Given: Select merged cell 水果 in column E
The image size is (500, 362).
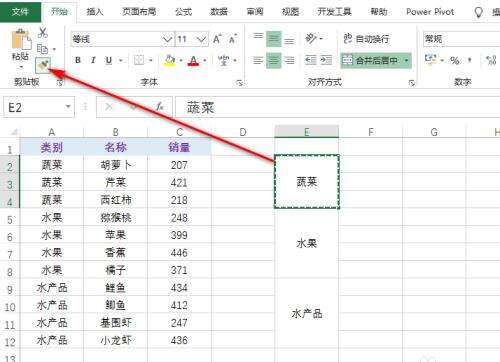Looking at the screenshot, I should (307, 243).
